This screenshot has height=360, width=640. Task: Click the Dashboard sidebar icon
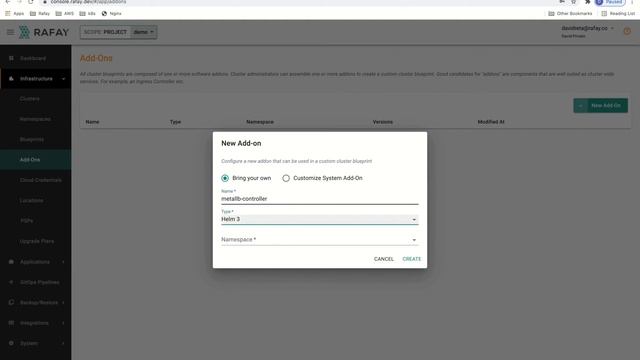point(11,58)
